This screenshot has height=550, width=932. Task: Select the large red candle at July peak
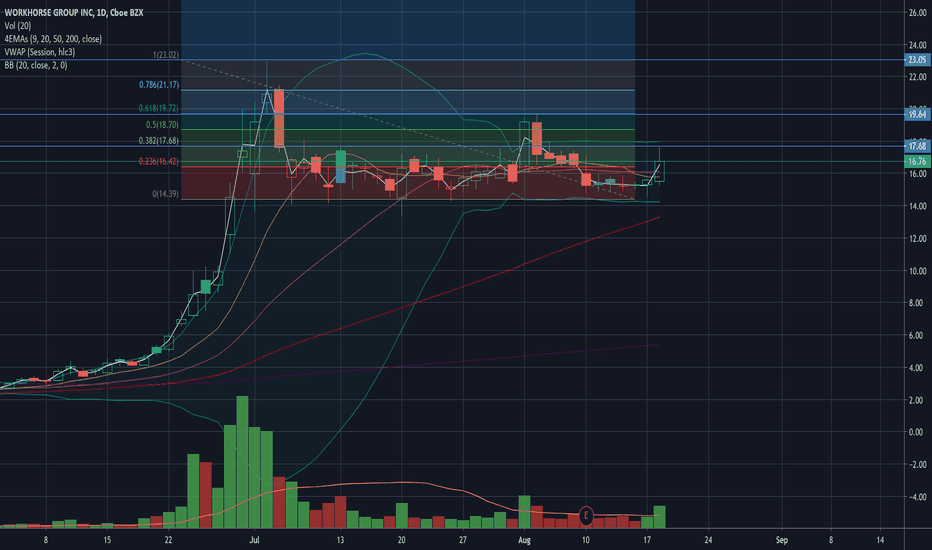coord(279,118)
